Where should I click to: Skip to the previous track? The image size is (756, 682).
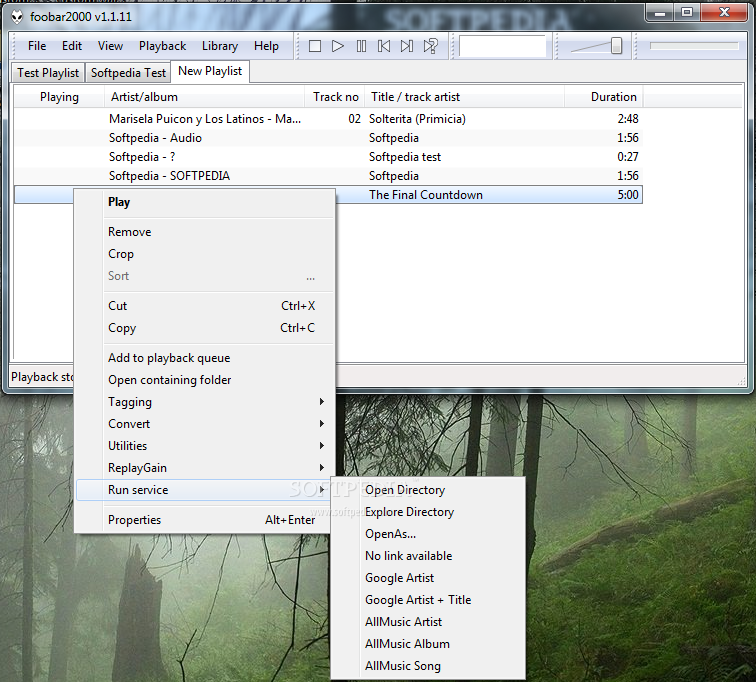point(384,46)
